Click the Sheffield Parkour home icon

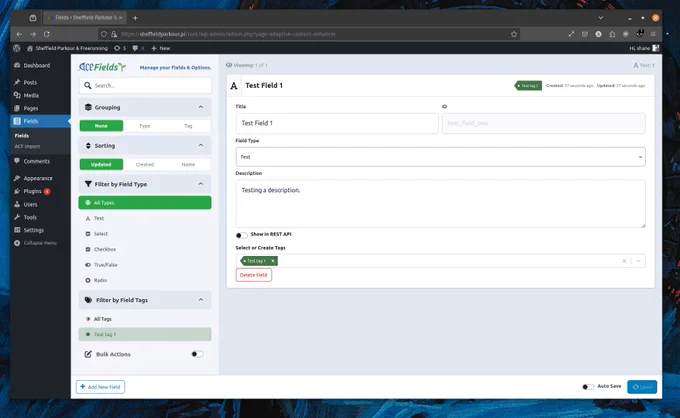click(x=30, y=48)
